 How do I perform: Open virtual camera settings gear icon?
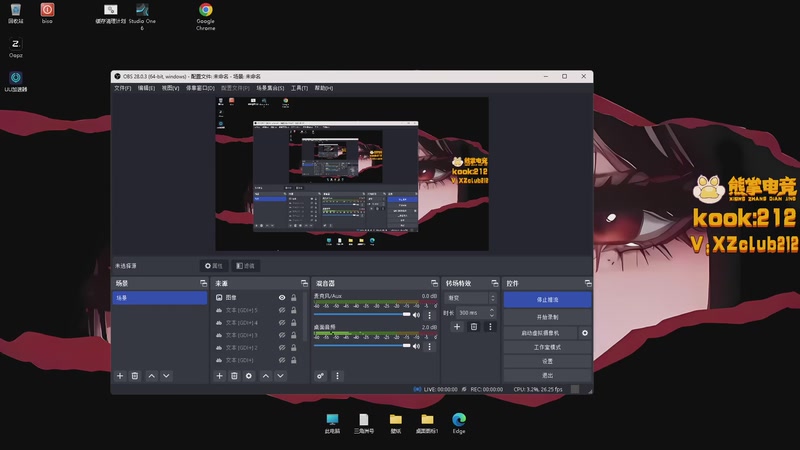click(585, 333)
